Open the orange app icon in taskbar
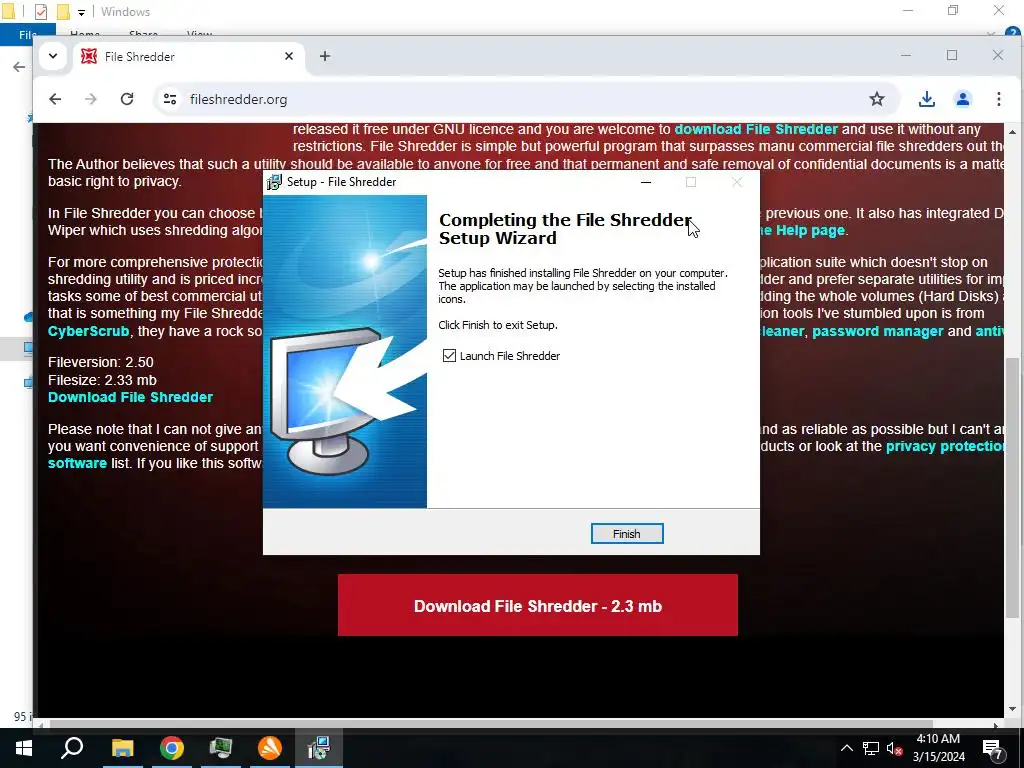Viewport: 1024px width, 768px height. click(270, 748)
